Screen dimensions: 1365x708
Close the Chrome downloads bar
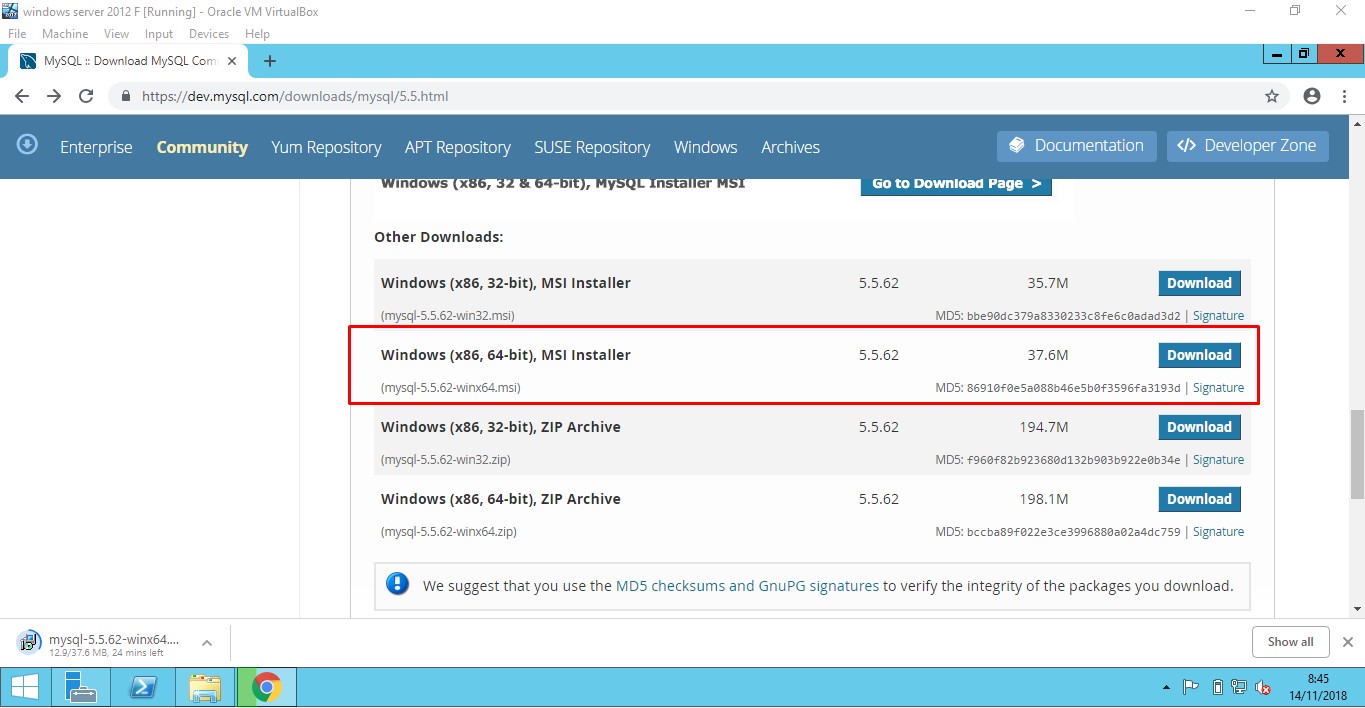1347,642
